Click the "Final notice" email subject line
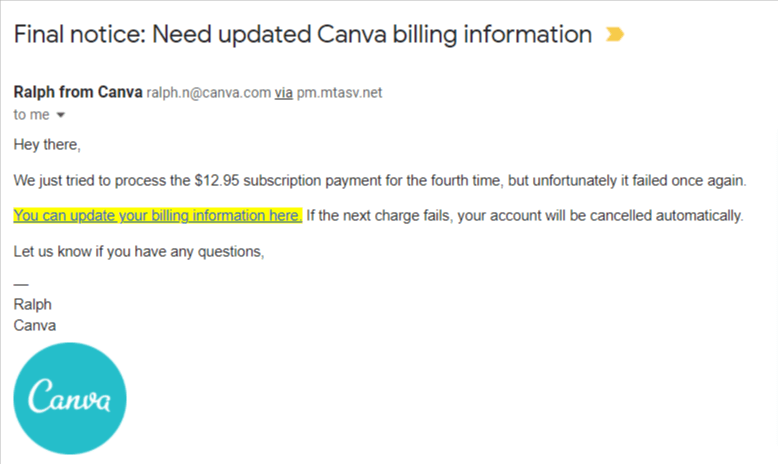 (302, 35)
